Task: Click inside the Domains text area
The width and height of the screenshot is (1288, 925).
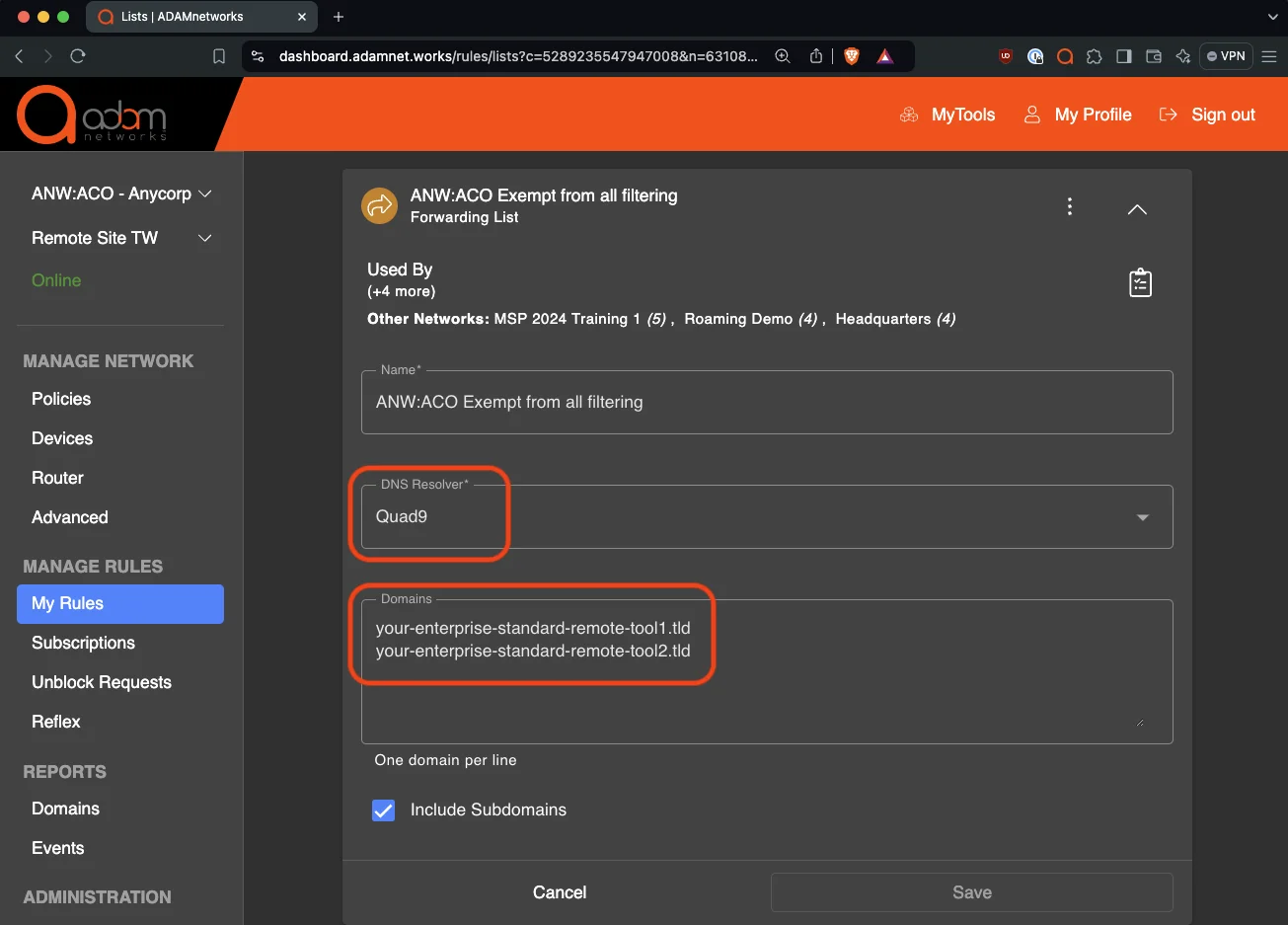Action: coord(767,671)
